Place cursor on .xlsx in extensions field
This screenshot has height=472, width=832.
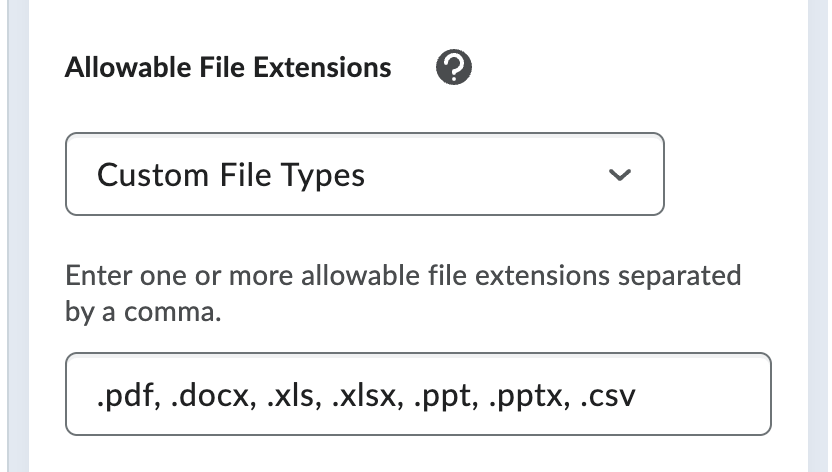coord(363,396)
